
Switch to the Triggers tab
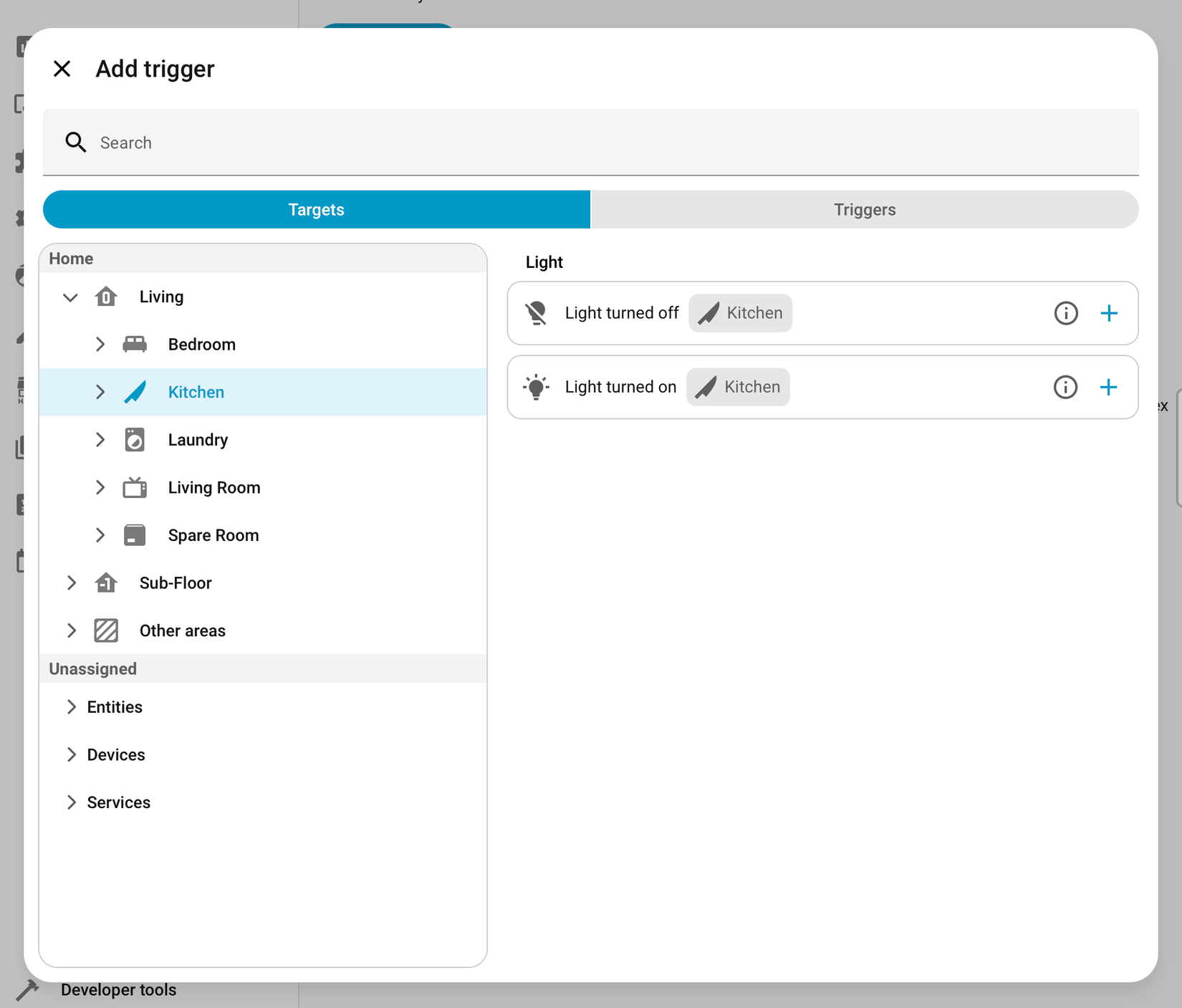[x=864, y=209]
